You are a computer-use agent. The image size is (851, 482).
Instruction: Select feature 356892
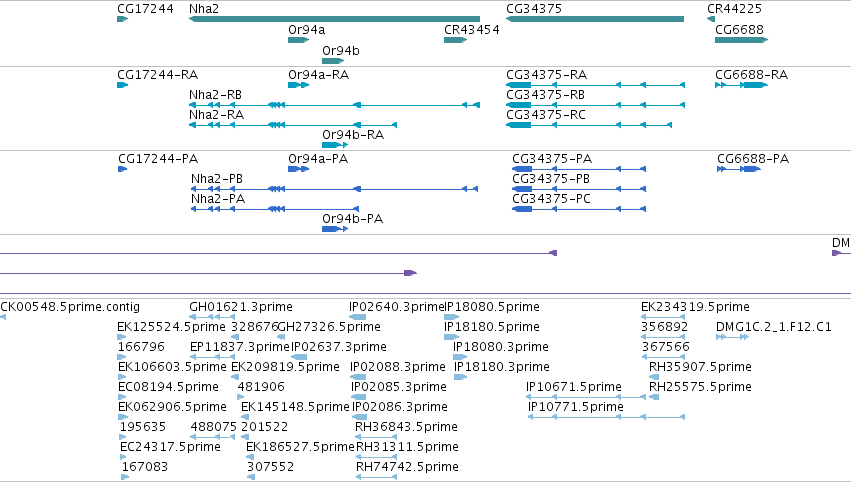tap(664, 327)
